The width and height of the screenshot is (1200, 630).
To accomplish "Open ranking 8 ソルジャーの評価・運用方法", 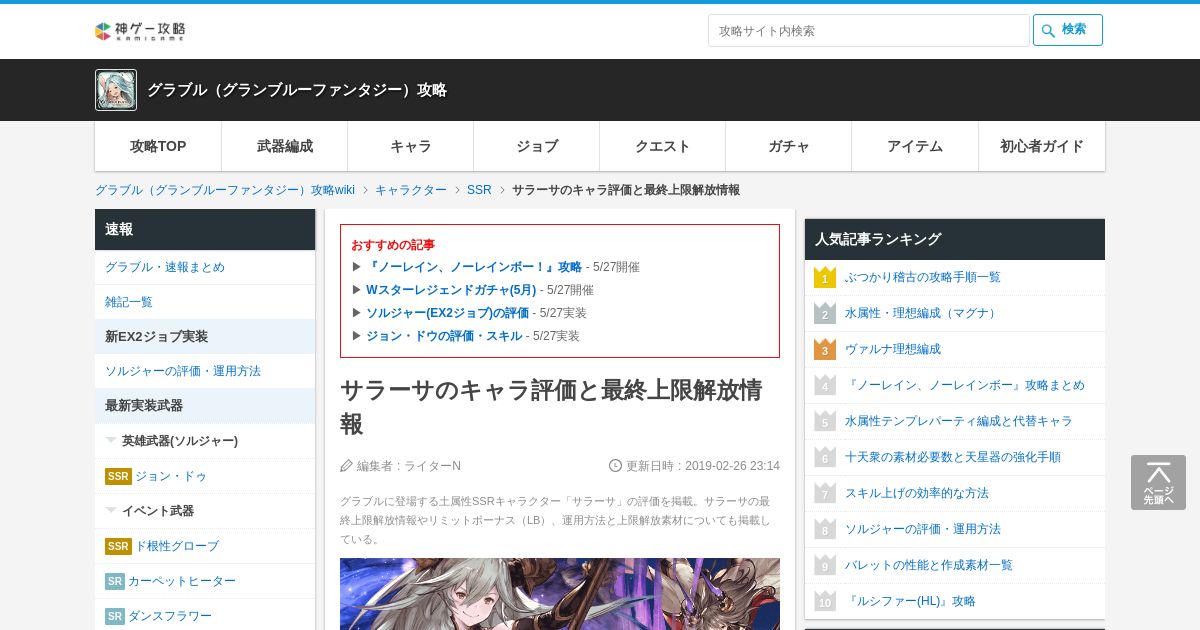I will pyautogui.click(x=923, y=529).
